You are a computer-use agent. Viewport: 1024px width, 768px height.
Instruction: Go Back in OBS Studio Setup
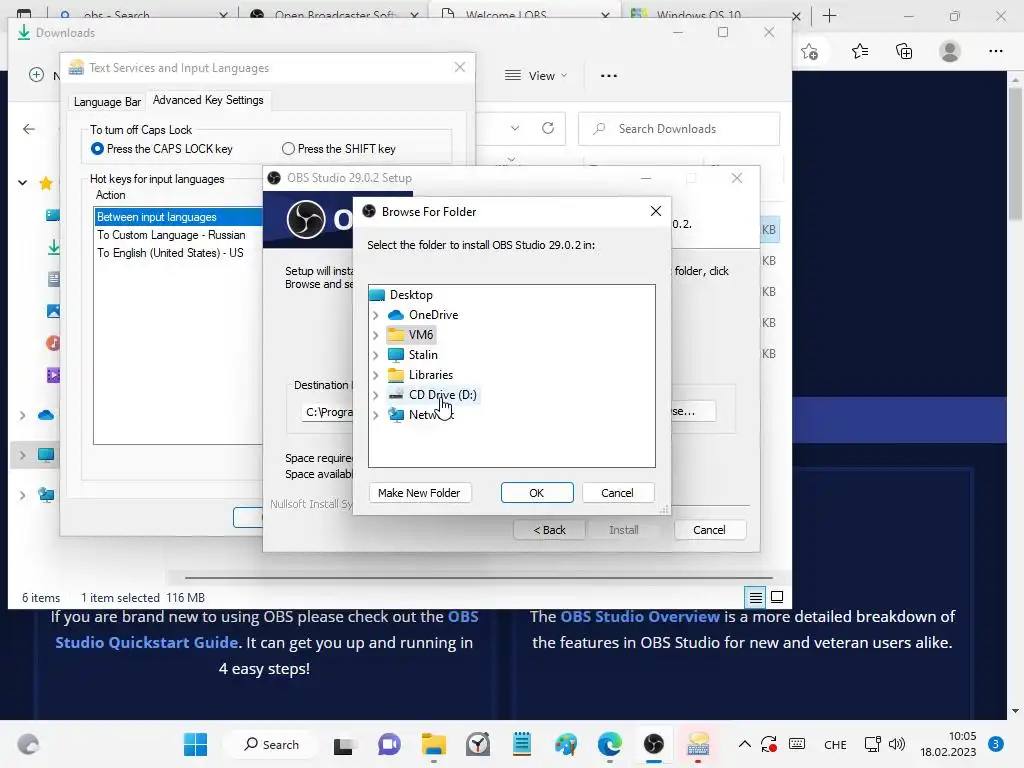click(549, 530)
